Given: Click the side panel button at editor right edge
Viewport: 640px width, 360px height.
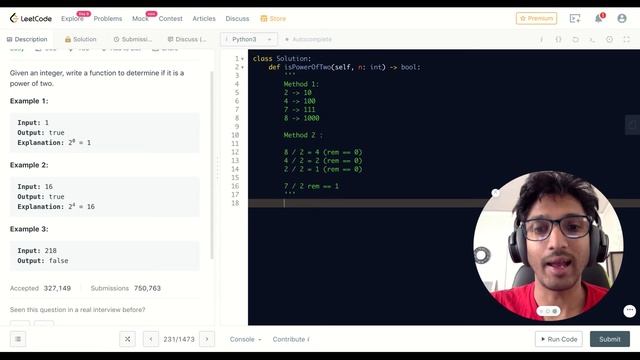Looking at the screenshot, I should coord(633,124).
